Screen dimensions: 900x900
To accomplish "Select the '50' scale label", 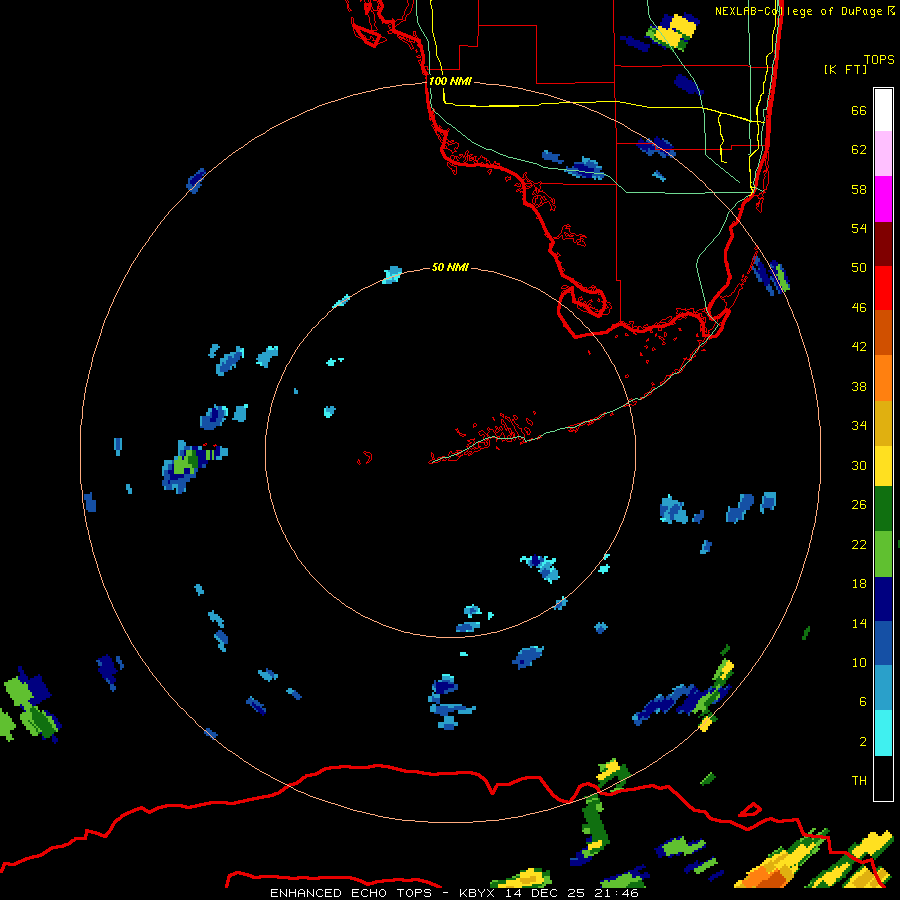I will pyautogui.click(x=859, y=267).
